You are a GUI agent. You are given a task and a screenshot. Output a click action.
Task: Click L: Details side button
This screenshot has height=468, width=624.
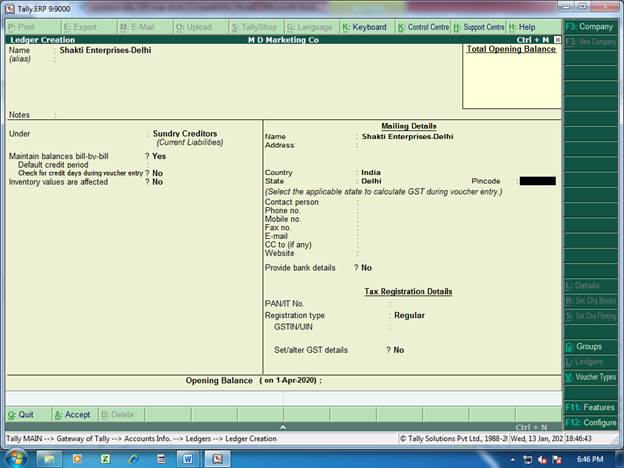(591, 285)
